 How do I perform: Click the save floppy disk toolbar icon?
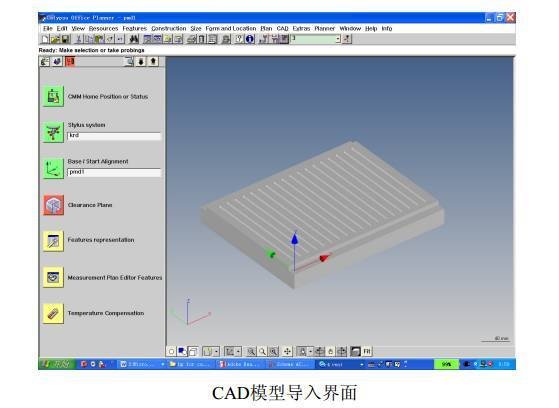pyautogui.click(x=66, y=39)
